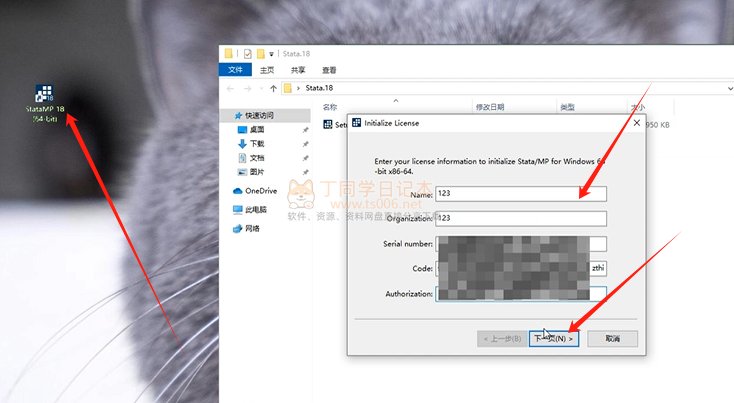Screen dimensions: 734x403
Task: Open 图片 in the navigation pane
Action: pyautogui.click(x=257, y=172)
